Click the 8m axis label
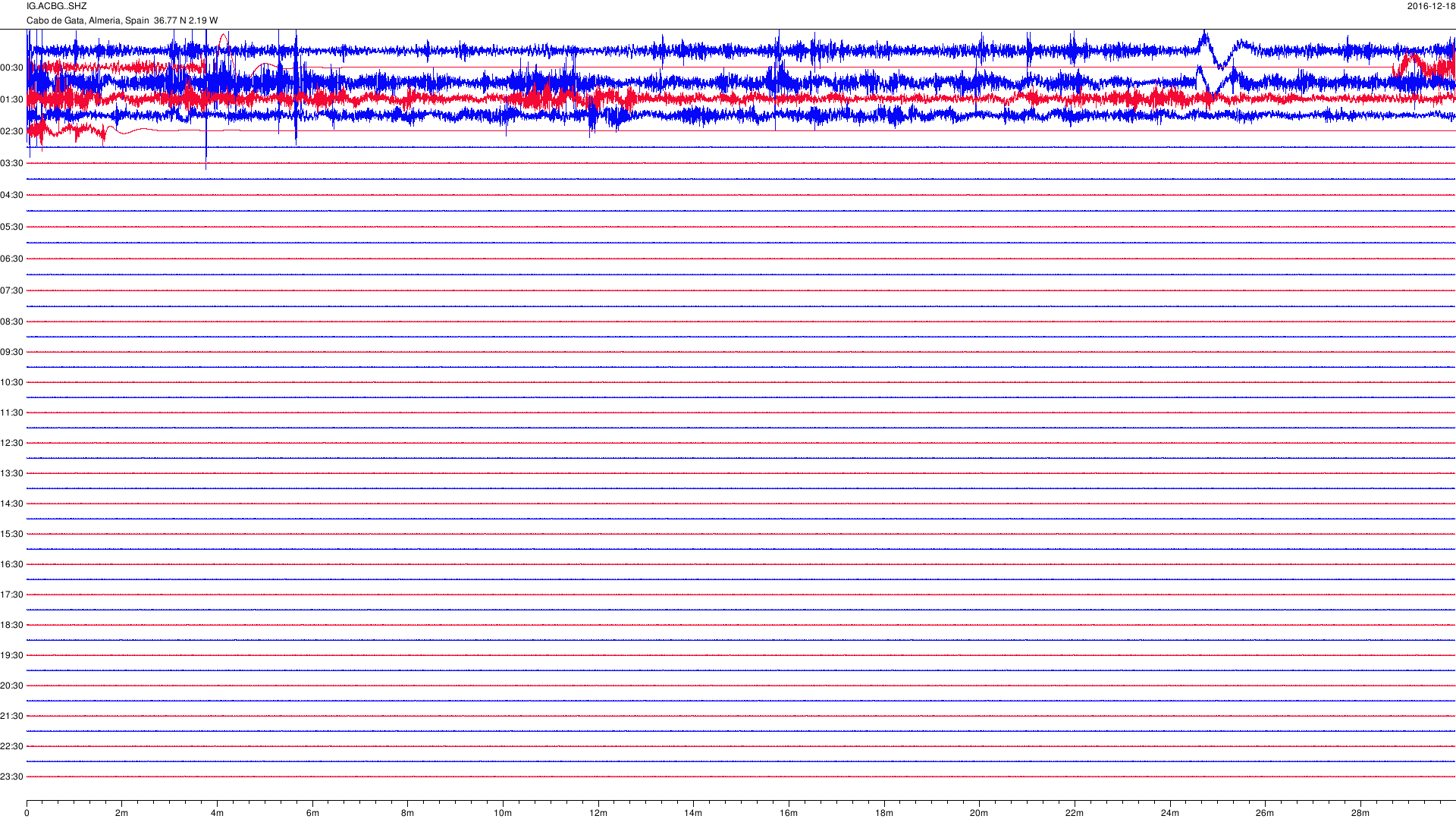1456x819 pixels. (407, 813)
